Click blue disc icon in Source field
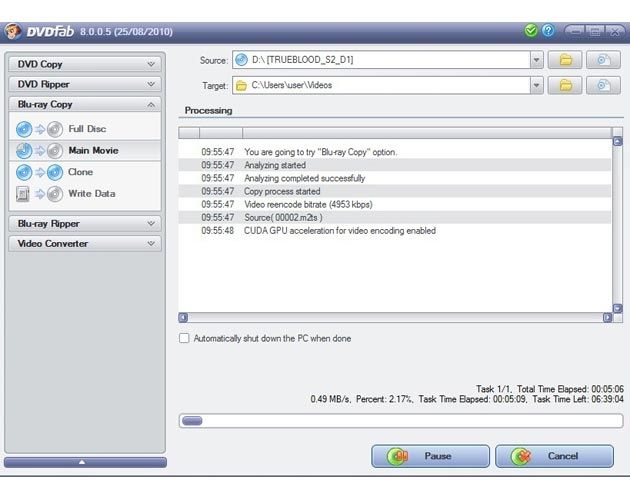This screenshot has height=500, width=630. tap(241, 60)
